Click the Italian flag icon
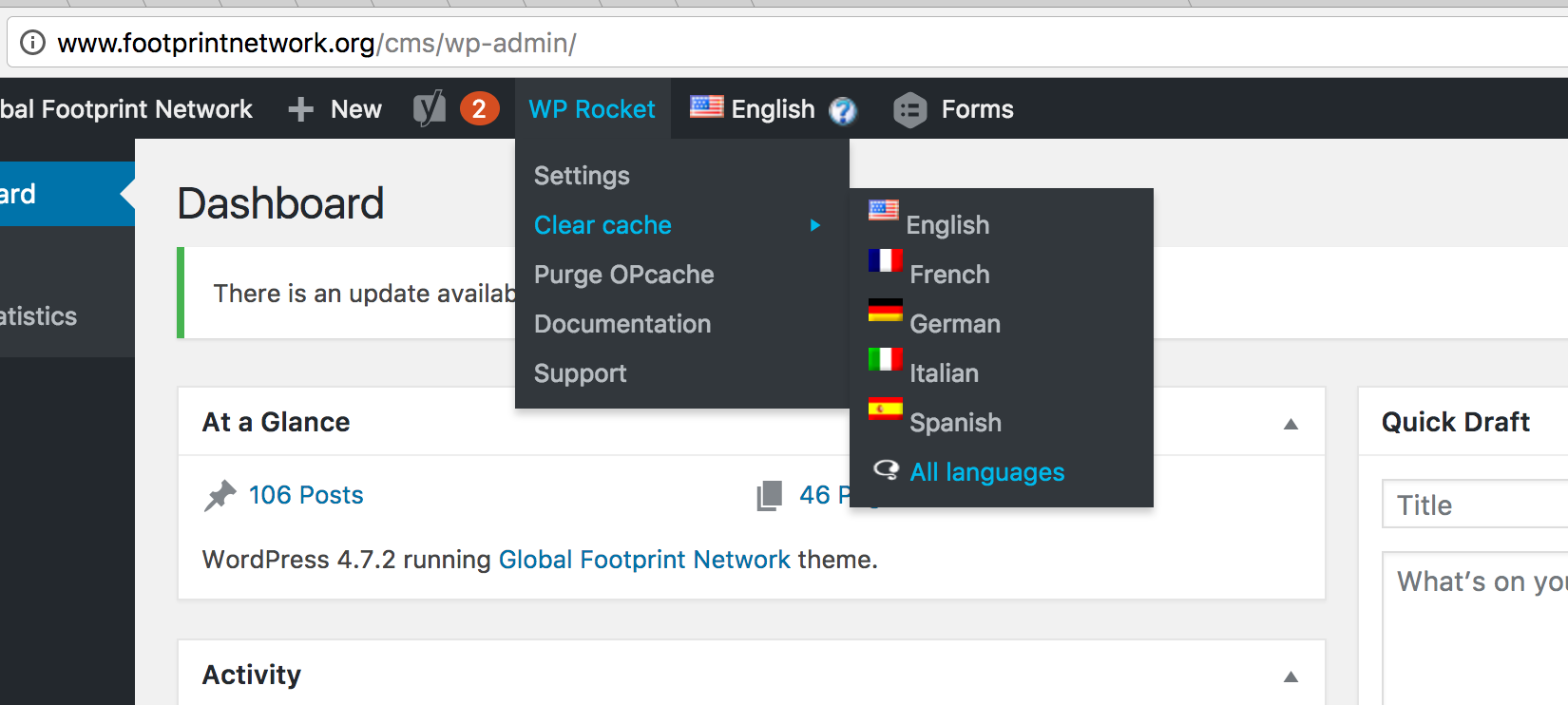The image size is (1568, 705). point(885,359)
